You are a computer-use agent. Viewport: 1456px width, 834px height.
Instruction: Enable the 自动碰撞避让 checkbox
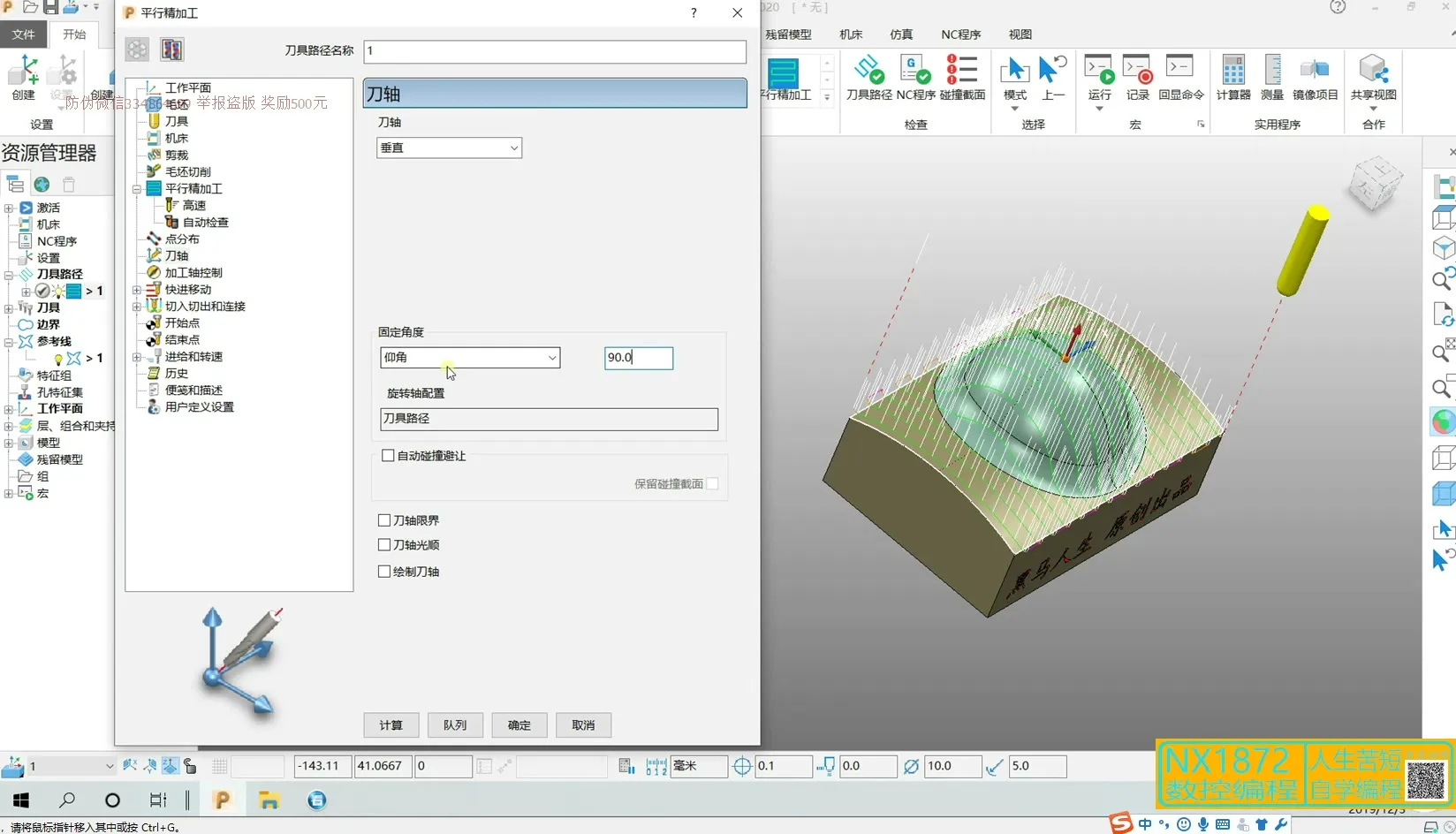pos(388,456)
